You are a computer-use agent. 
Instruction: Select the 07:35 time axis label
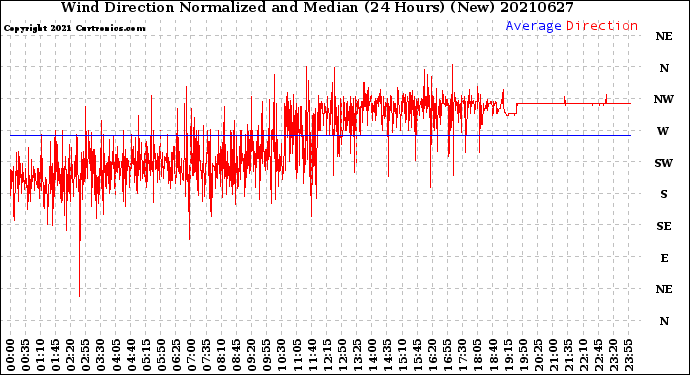(206, 355)
